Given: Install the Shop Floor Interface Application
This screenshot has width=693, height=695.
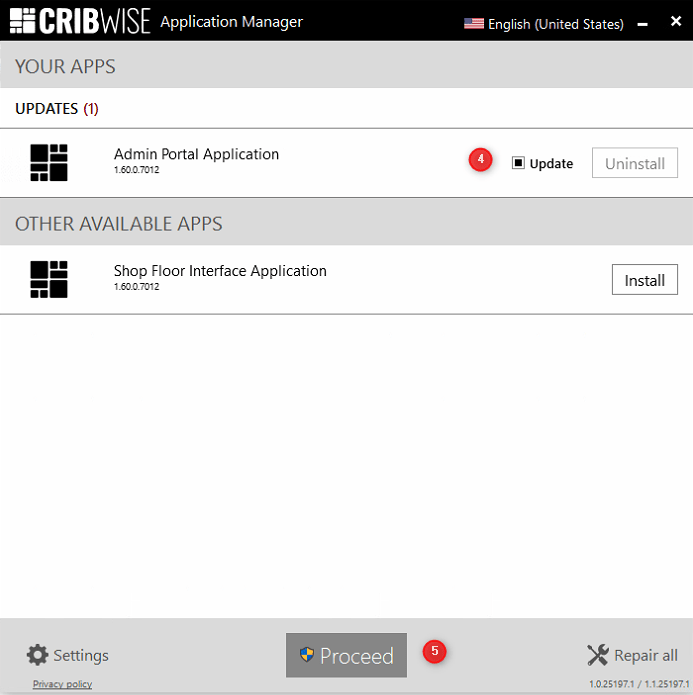Looking at the screenshot, I should point(644,280).
